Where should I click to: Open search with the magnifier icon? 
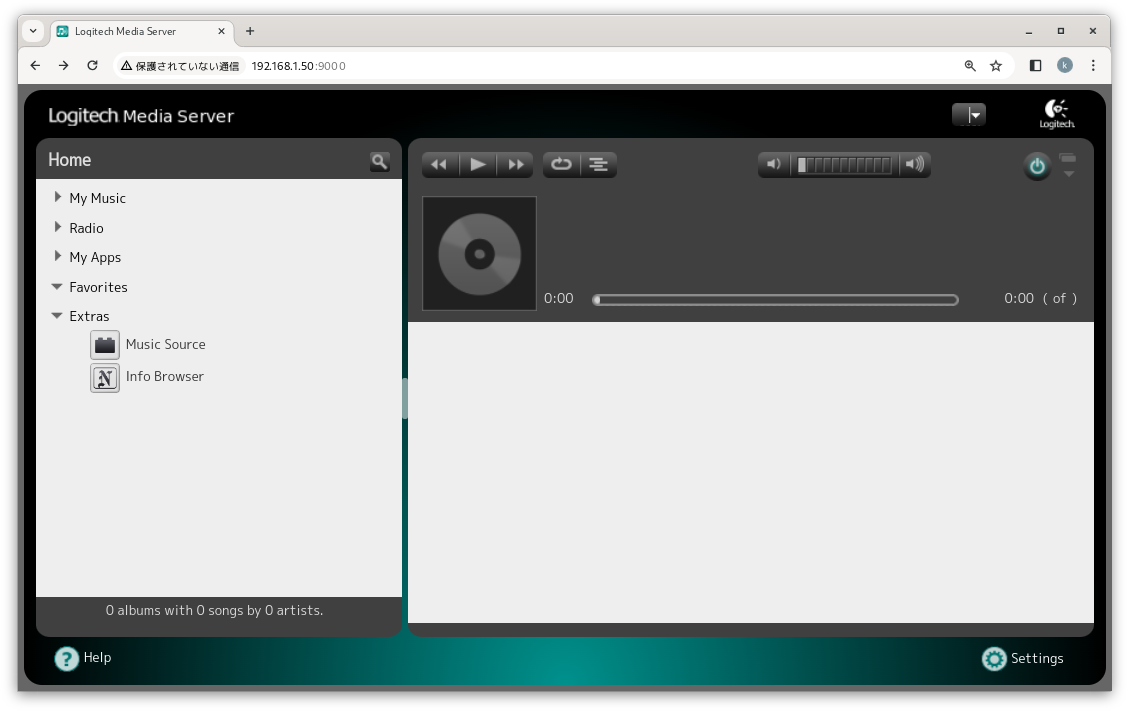379,161
